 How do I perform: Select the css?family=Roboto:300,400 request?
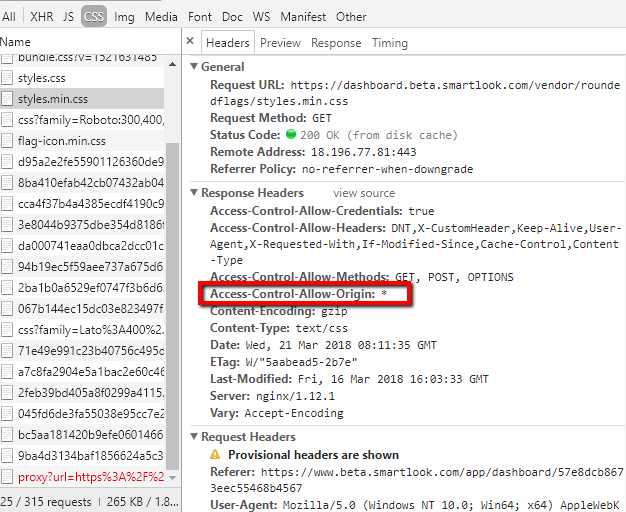(x=82, y=119)
